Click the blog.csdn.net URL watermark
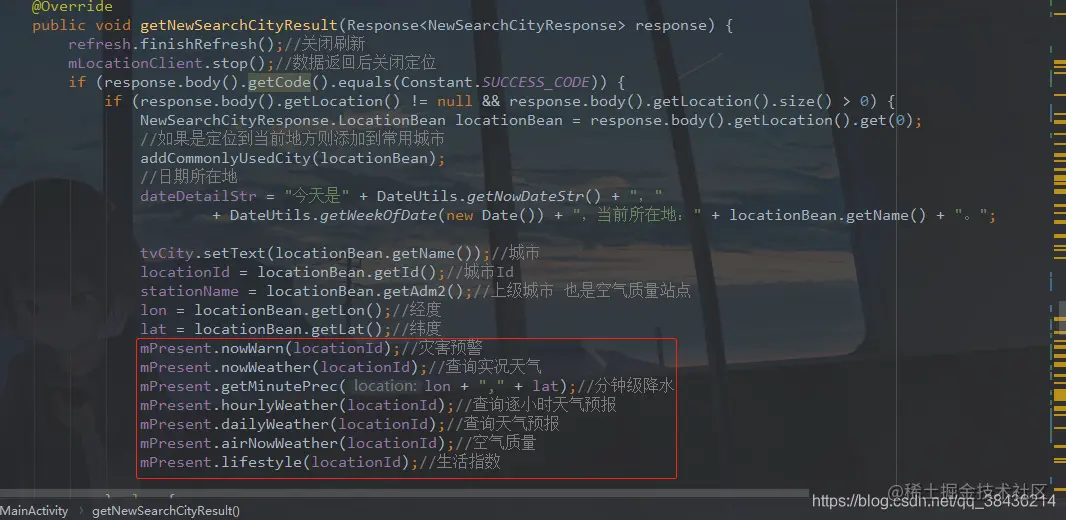 (933, 502)
